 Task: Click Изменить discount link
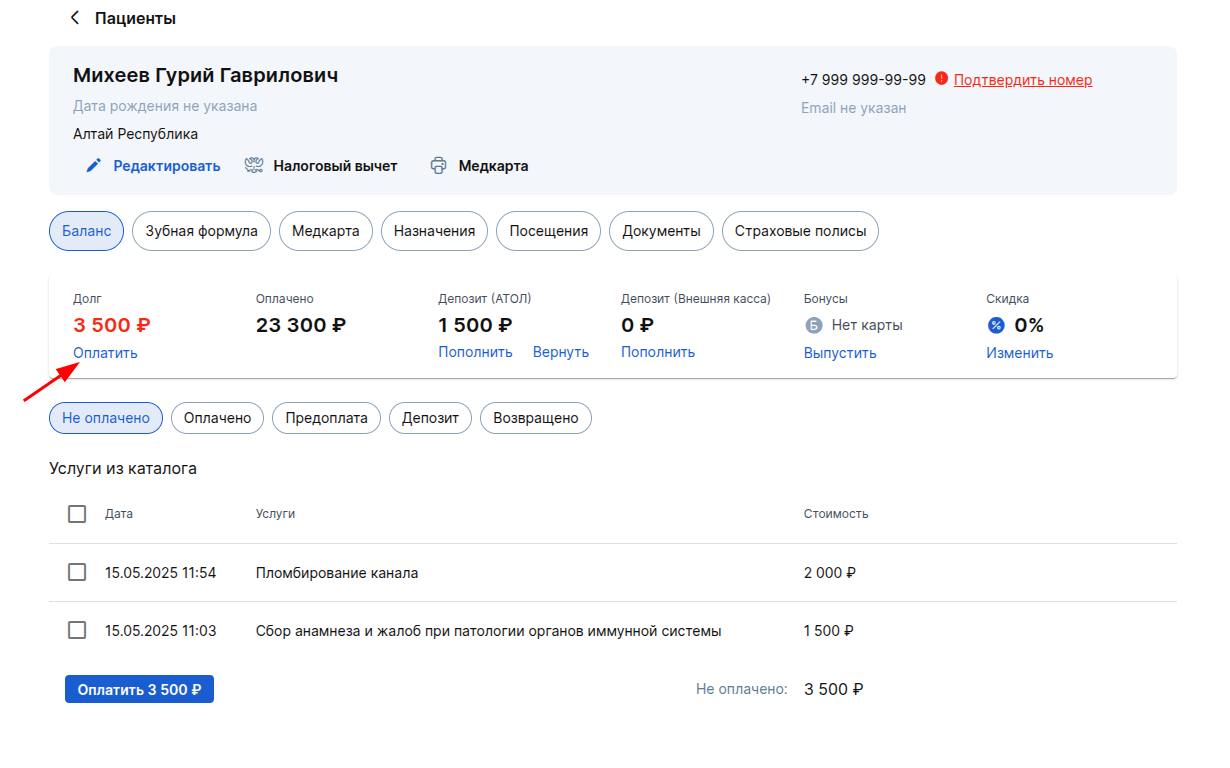pos(1020,353)
